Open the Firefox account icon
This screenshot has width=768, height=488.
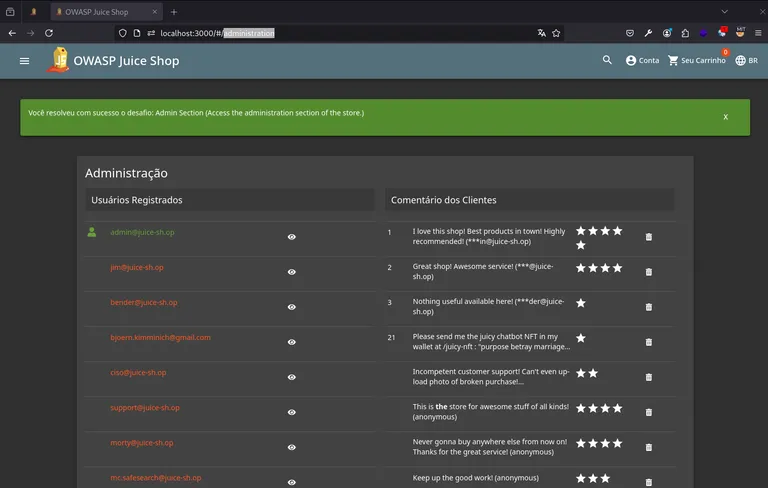click(x=667, y=33)
